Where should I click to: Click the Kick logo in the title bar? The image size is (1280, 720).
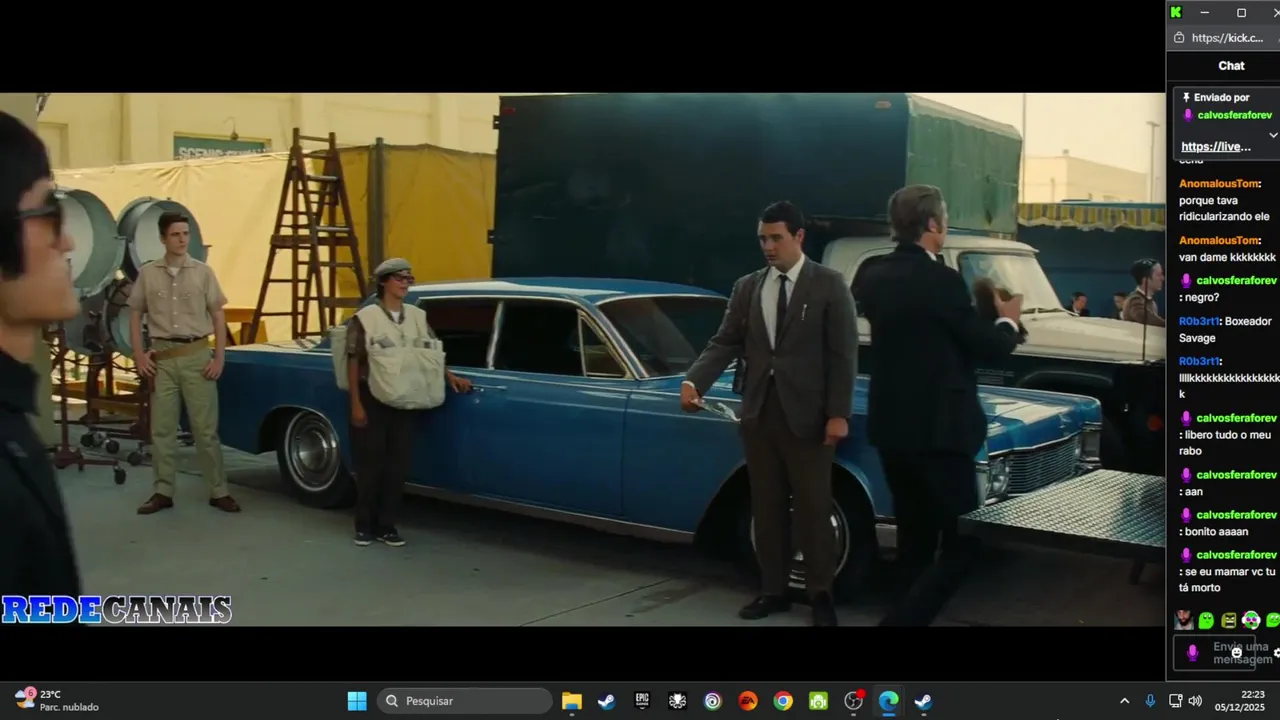1176,12
